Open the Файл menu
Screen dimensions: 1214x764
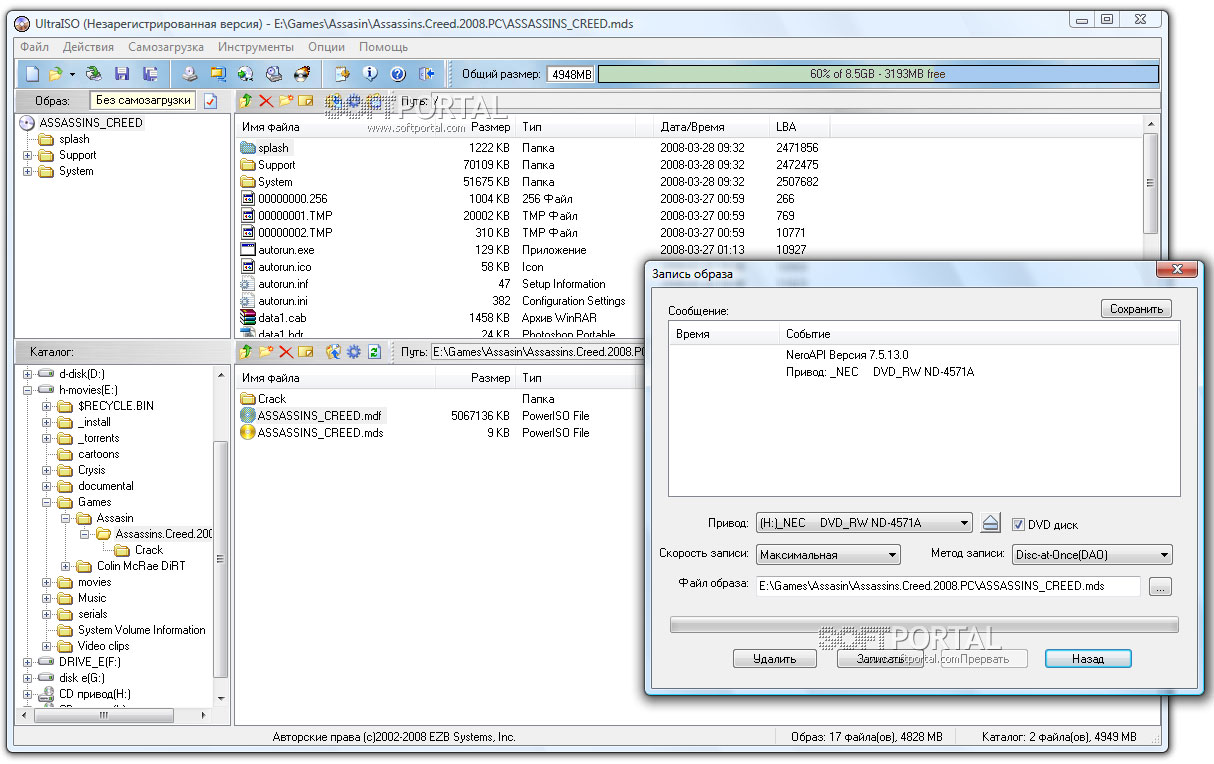(34, 47)
